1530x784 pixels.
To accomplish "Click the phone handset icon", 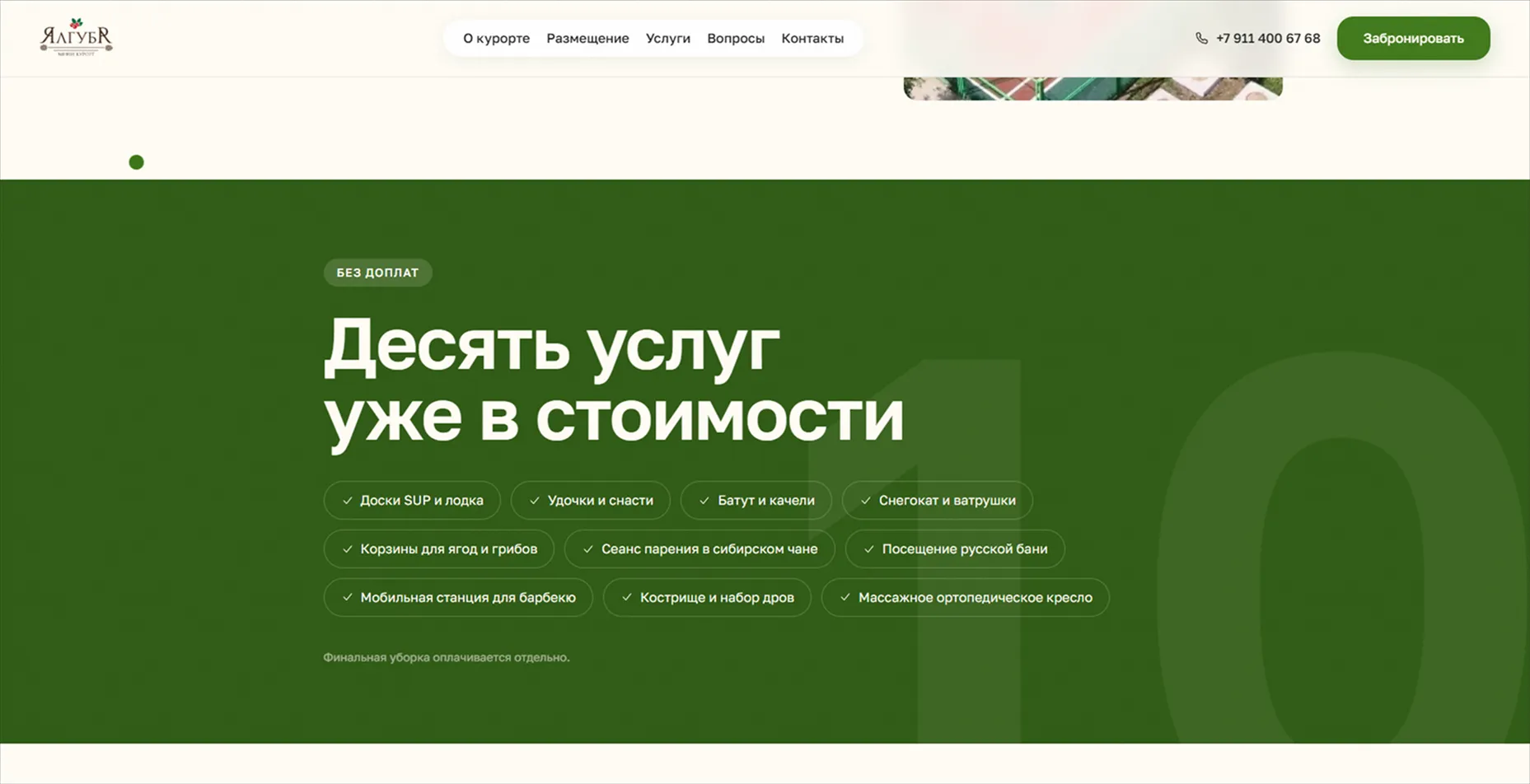I will pyautogui.click(x=1201, y=39).
